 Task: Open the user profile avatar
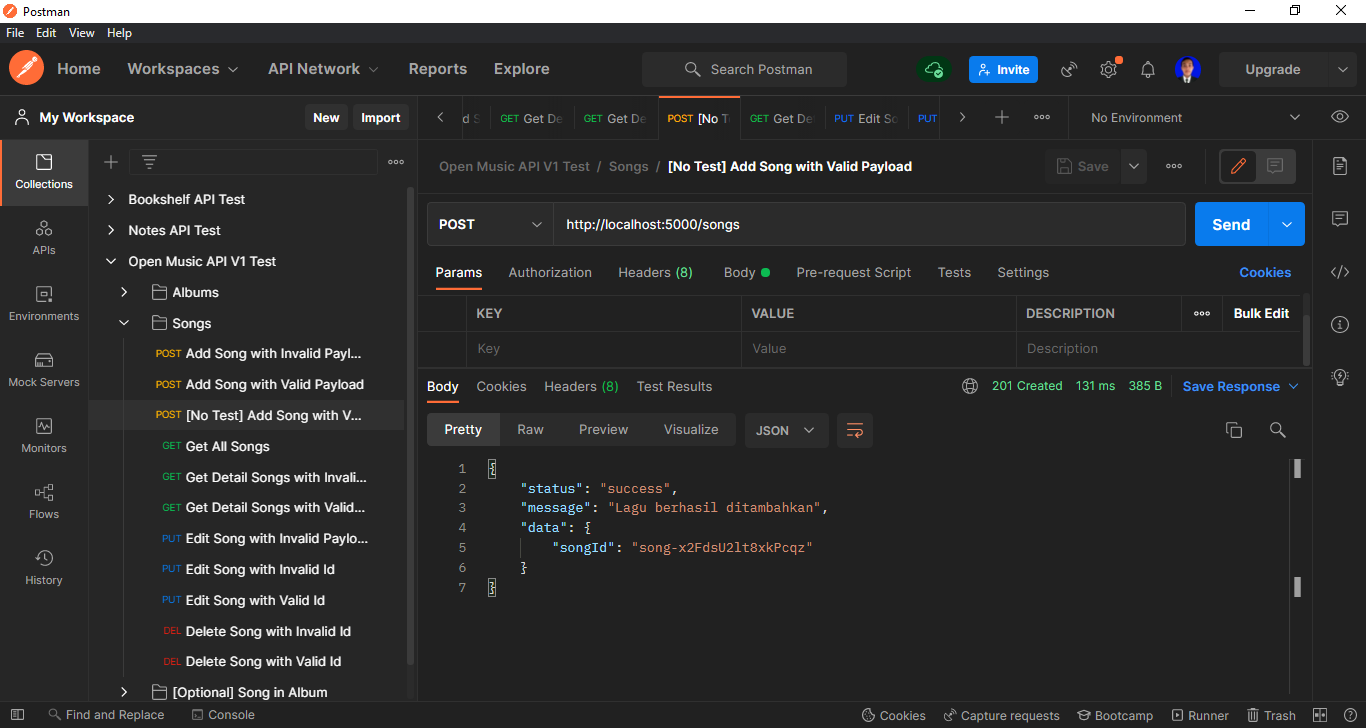tap(1188, 69)
